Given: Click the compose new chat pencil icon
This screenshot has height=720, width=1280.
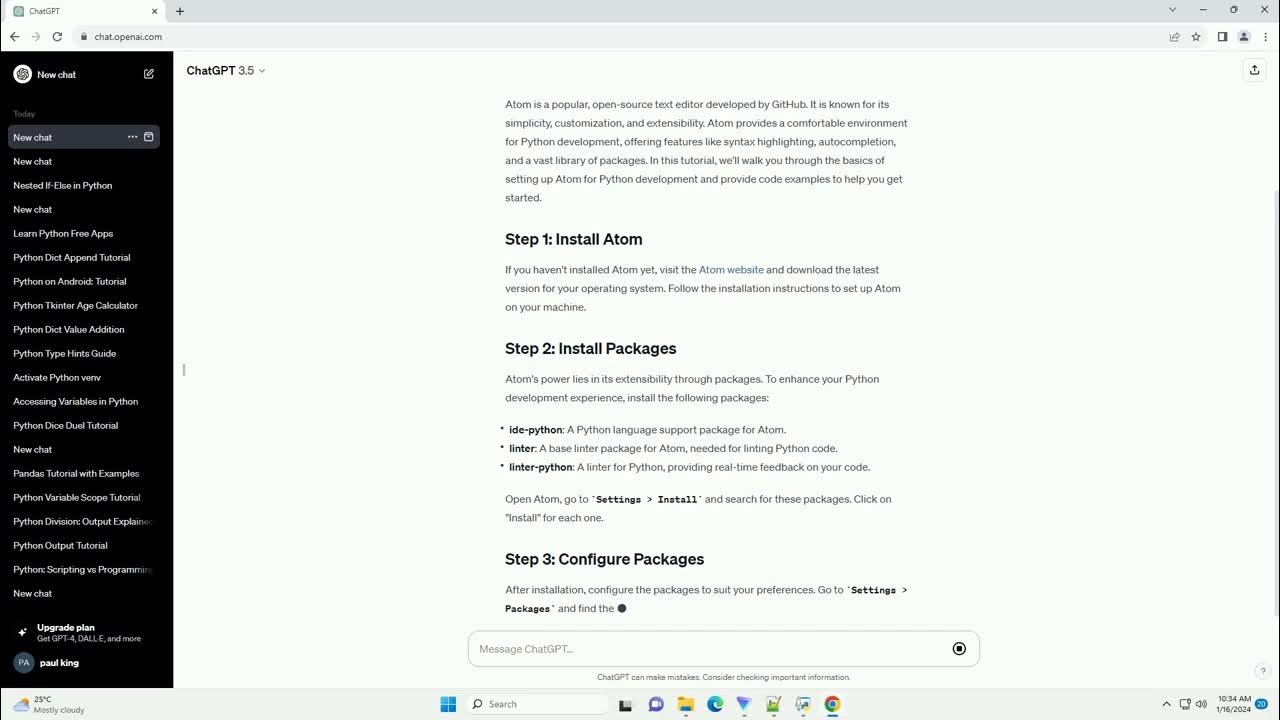Looking at the screenshot, I should point(149,74).
